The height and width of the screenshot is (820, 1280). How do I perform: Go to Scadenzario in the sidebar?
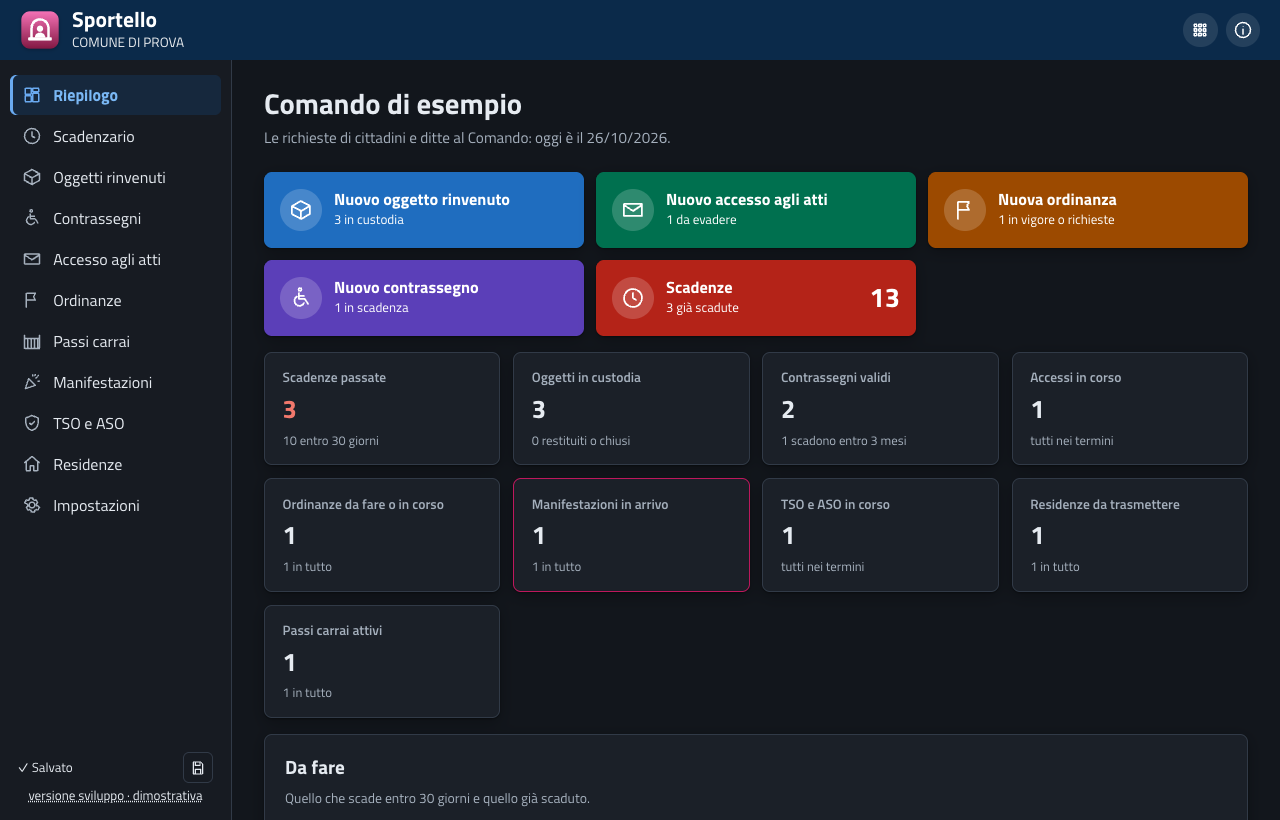[x=116, y=136]
